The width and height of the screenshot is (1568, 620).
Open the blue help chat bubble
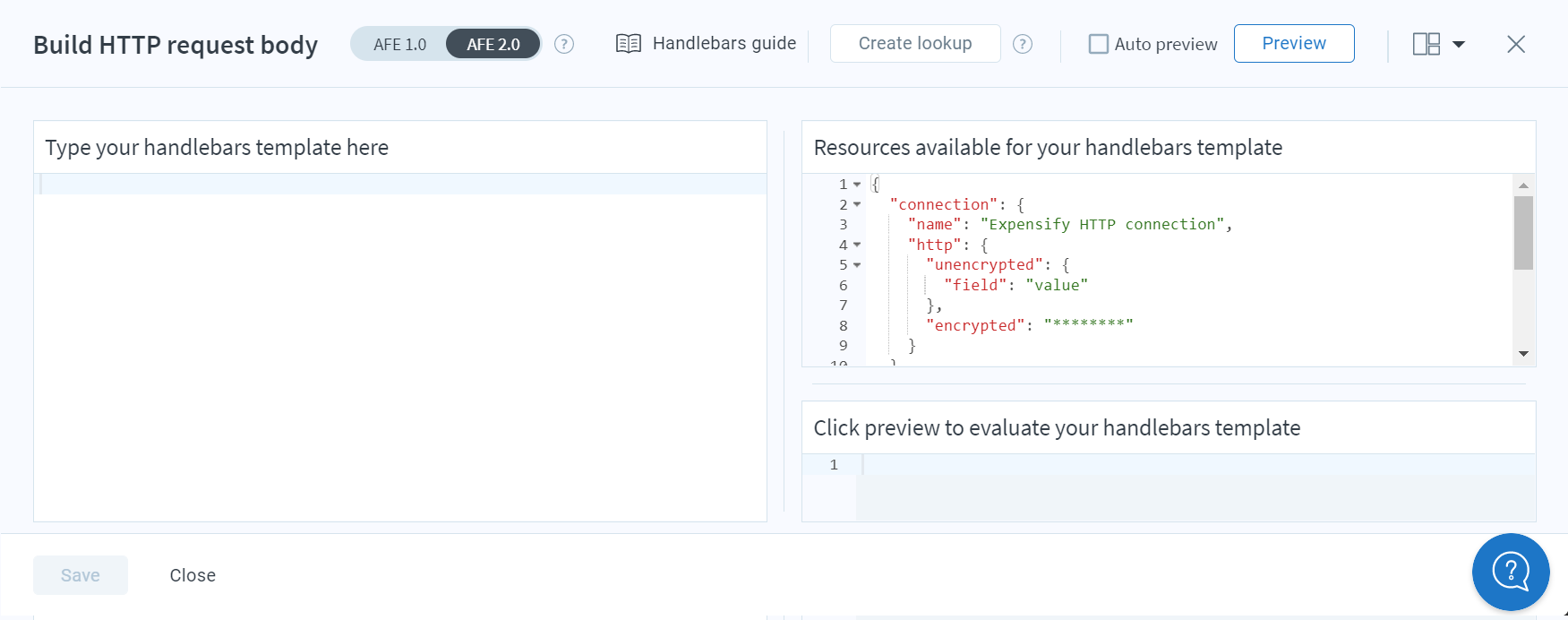(x=1511, y=572)
